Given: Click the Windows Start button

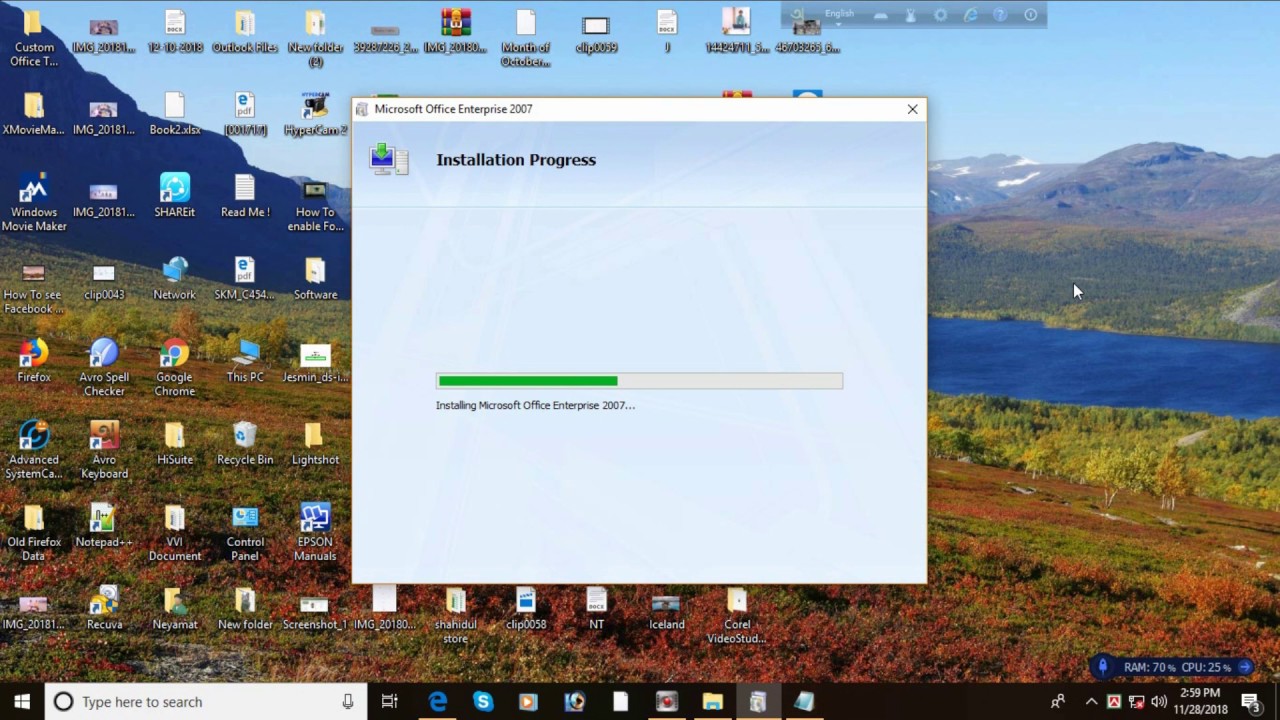Looking at the screenshot, I should (22, 702).
